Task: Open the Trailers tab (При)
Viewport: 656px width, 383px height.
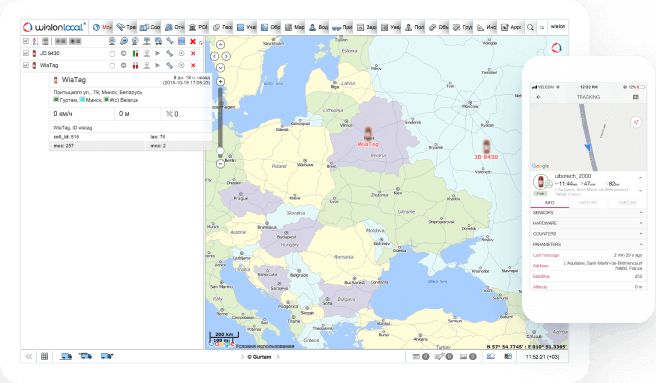Action: [x=342, y=27]
